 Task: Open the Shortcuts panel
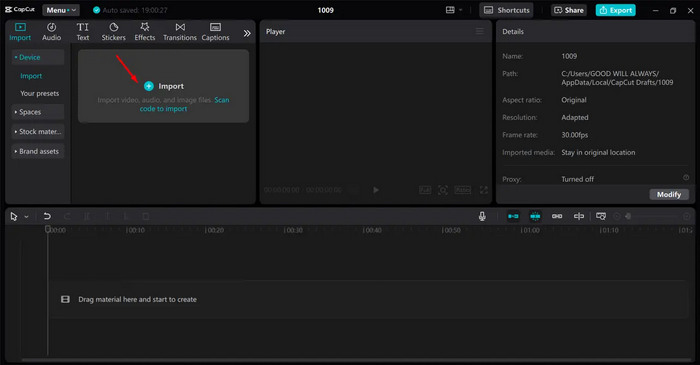point(506,10)
